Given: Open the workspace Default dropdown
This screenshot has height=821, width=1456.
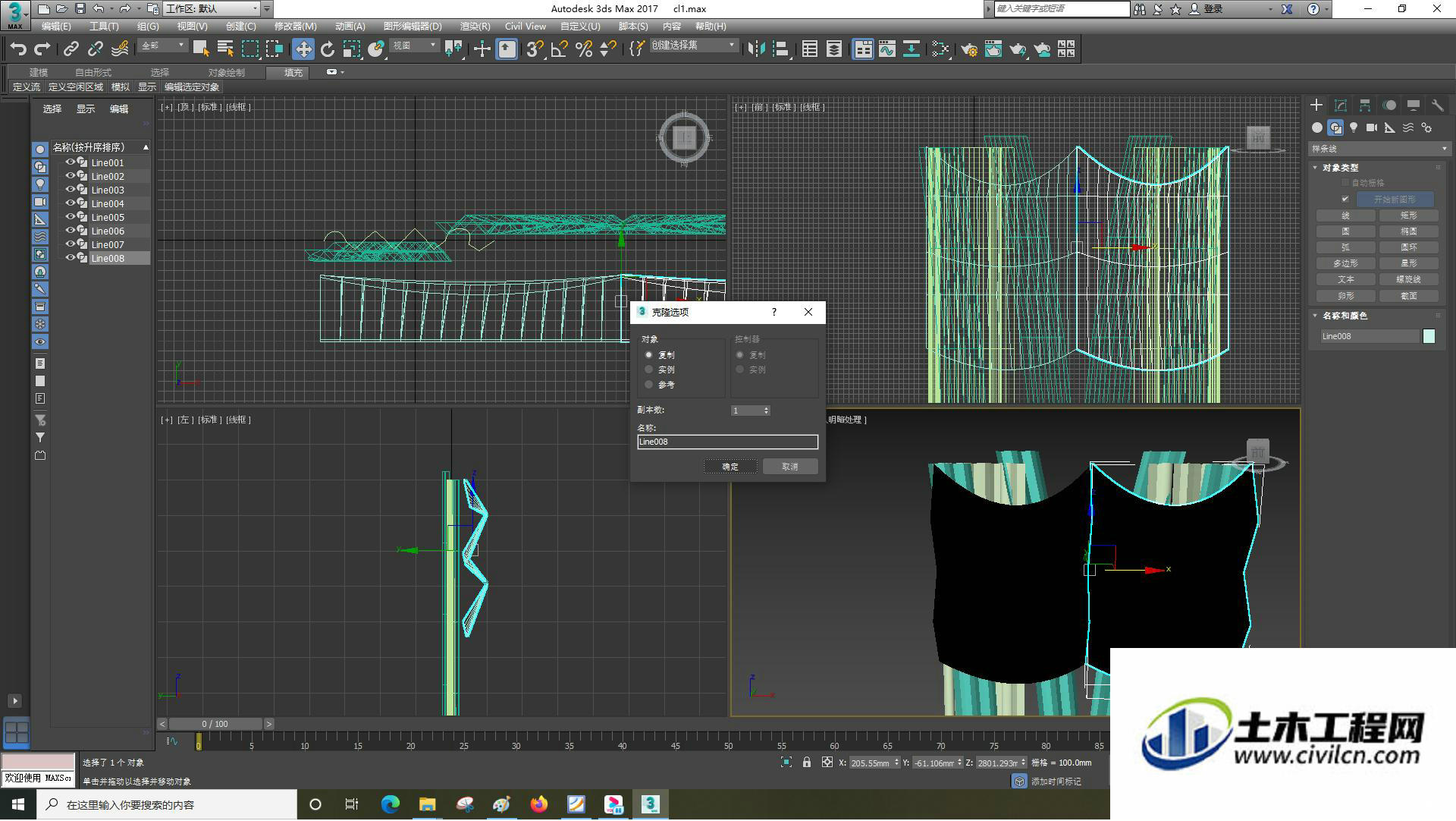Looking at the screenshot, I should [x=212, y=9].
